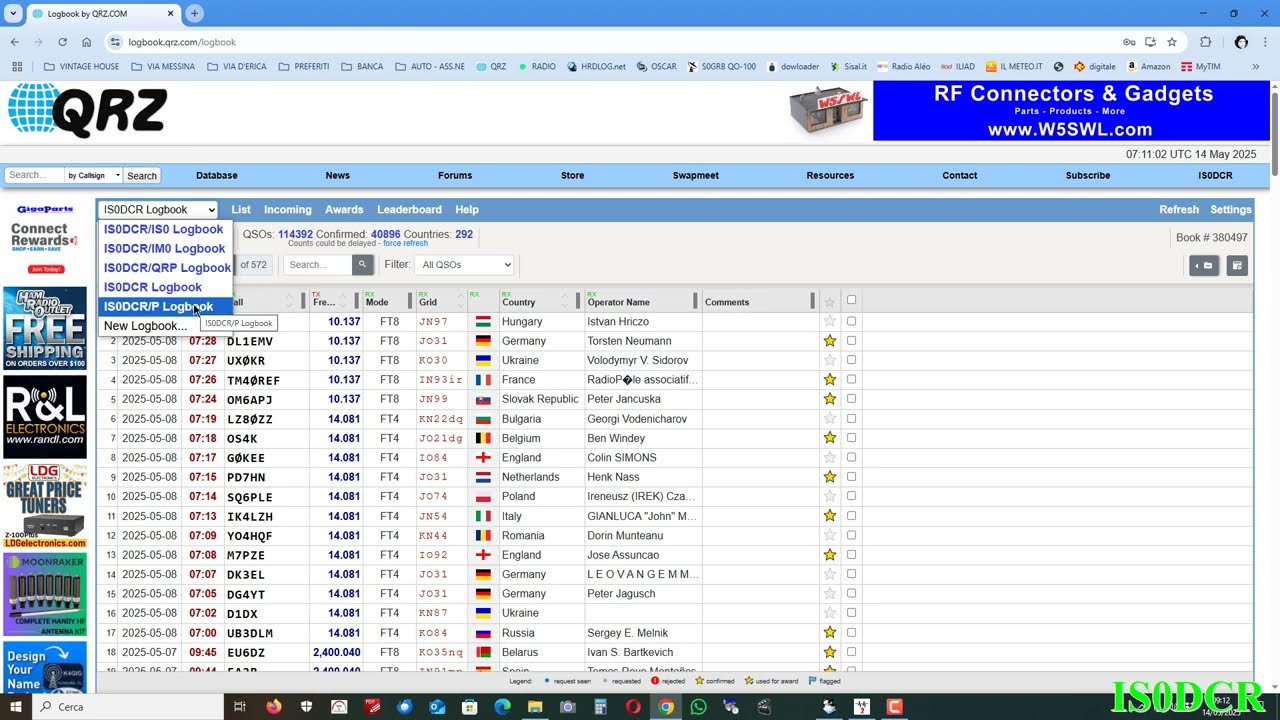The image size is (1280, 720).
Task: Check the box for OS4K row
Action: (851, 438)
